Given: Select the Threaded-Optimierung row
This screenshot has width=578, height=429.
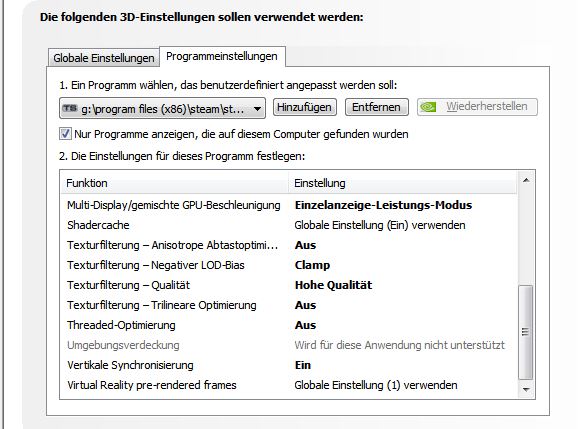Looking at the screenshot, I should coord(289,325).
